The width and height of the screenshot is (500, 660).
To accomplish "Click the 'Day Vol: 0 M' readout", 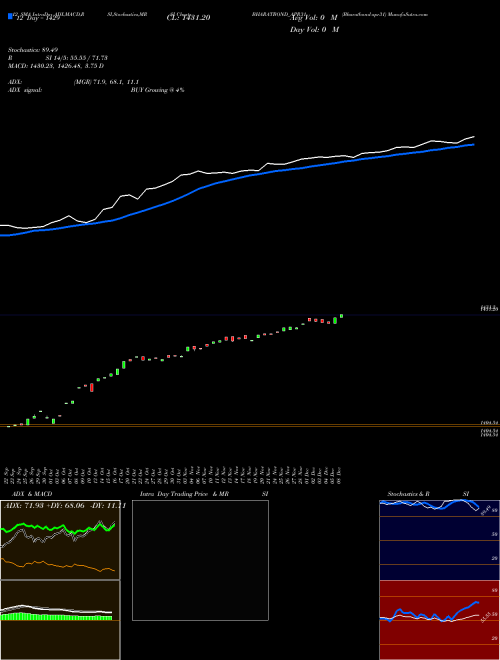I will [x=314, y=29].
